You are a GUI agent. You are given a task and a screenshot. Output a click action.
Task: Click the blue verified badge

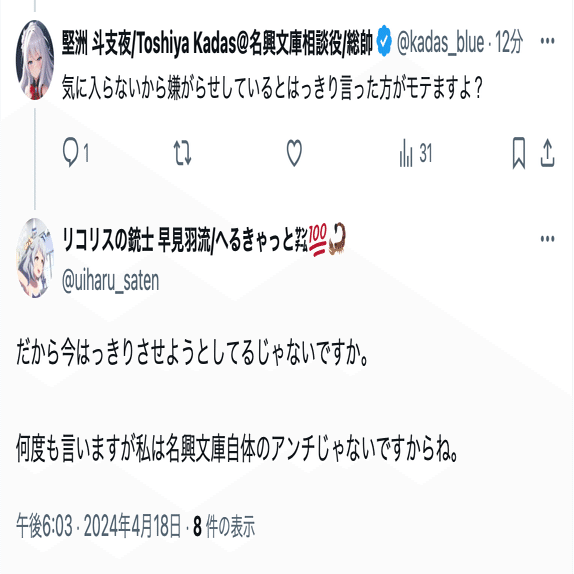tap(384, 41)
